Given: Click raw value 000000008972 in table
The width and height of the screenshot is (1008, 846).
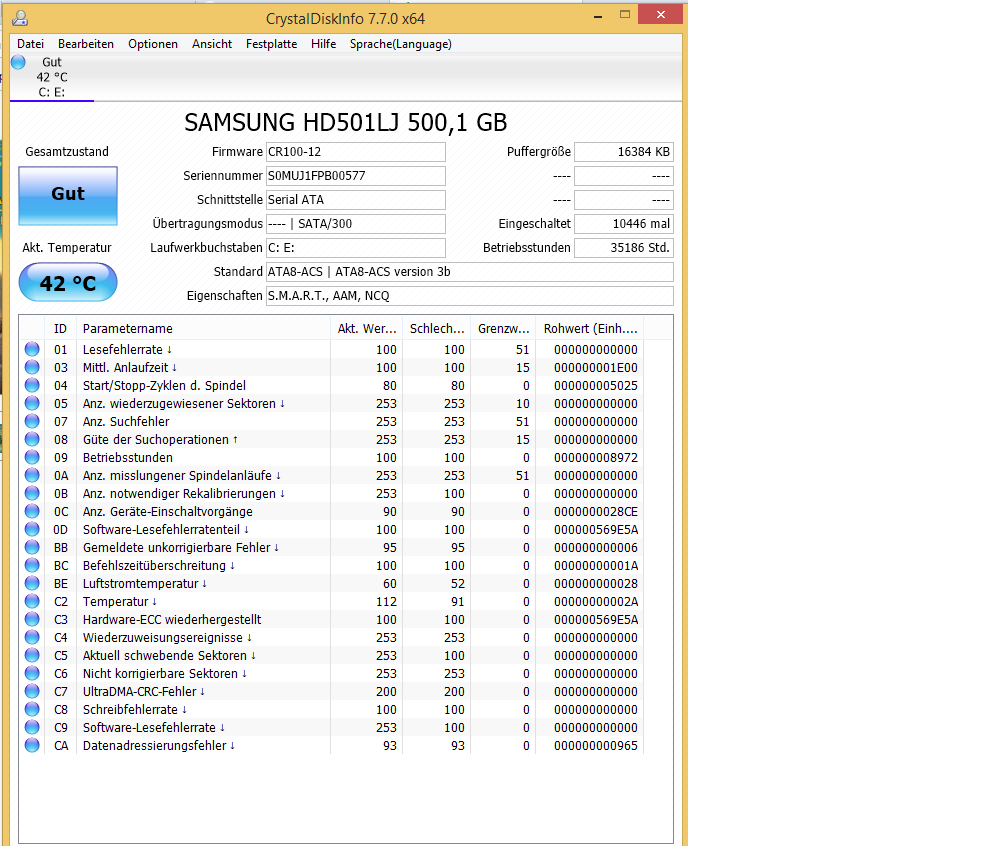Looking at the screenshot, I should tap(596, 458).
